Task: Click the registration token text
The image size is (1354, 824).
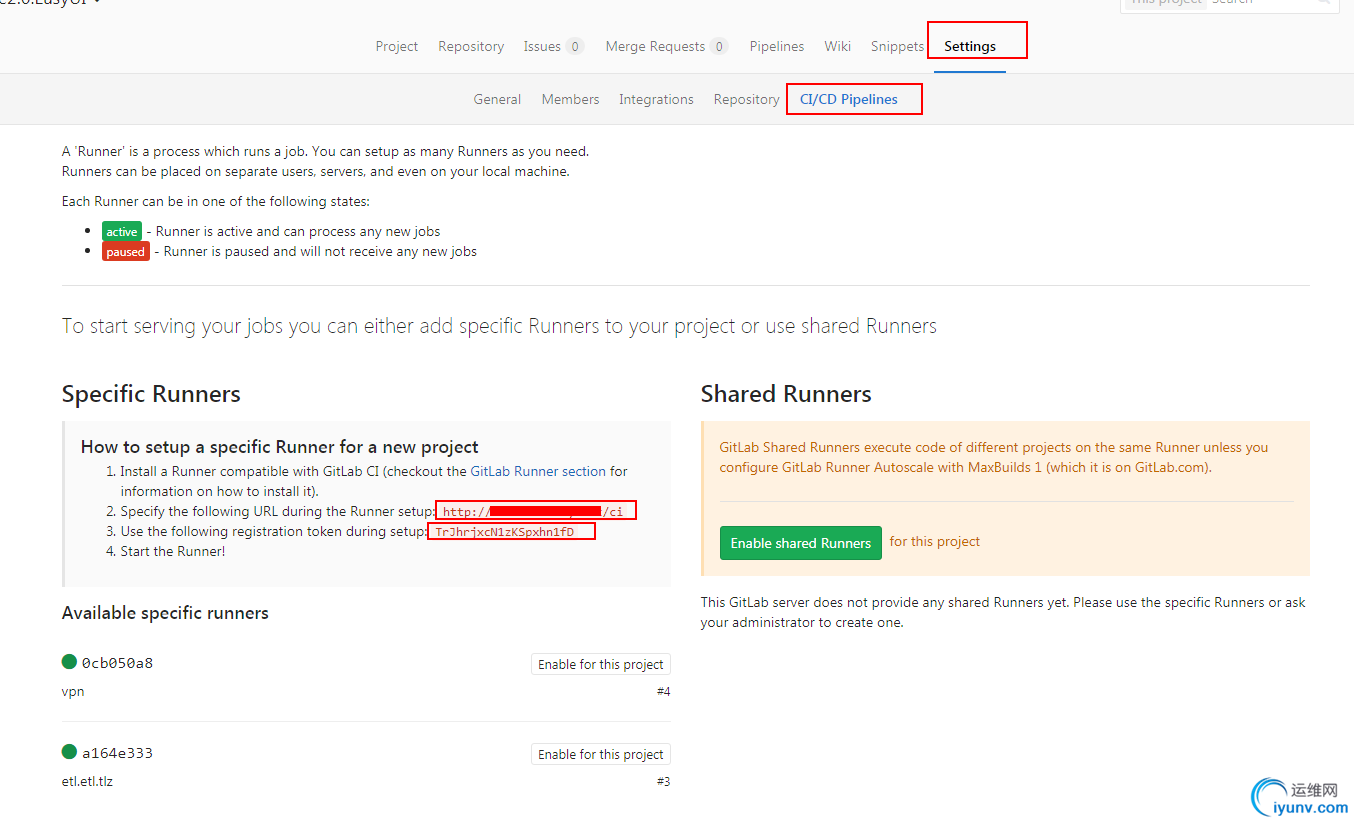Action: coord(505,532)
